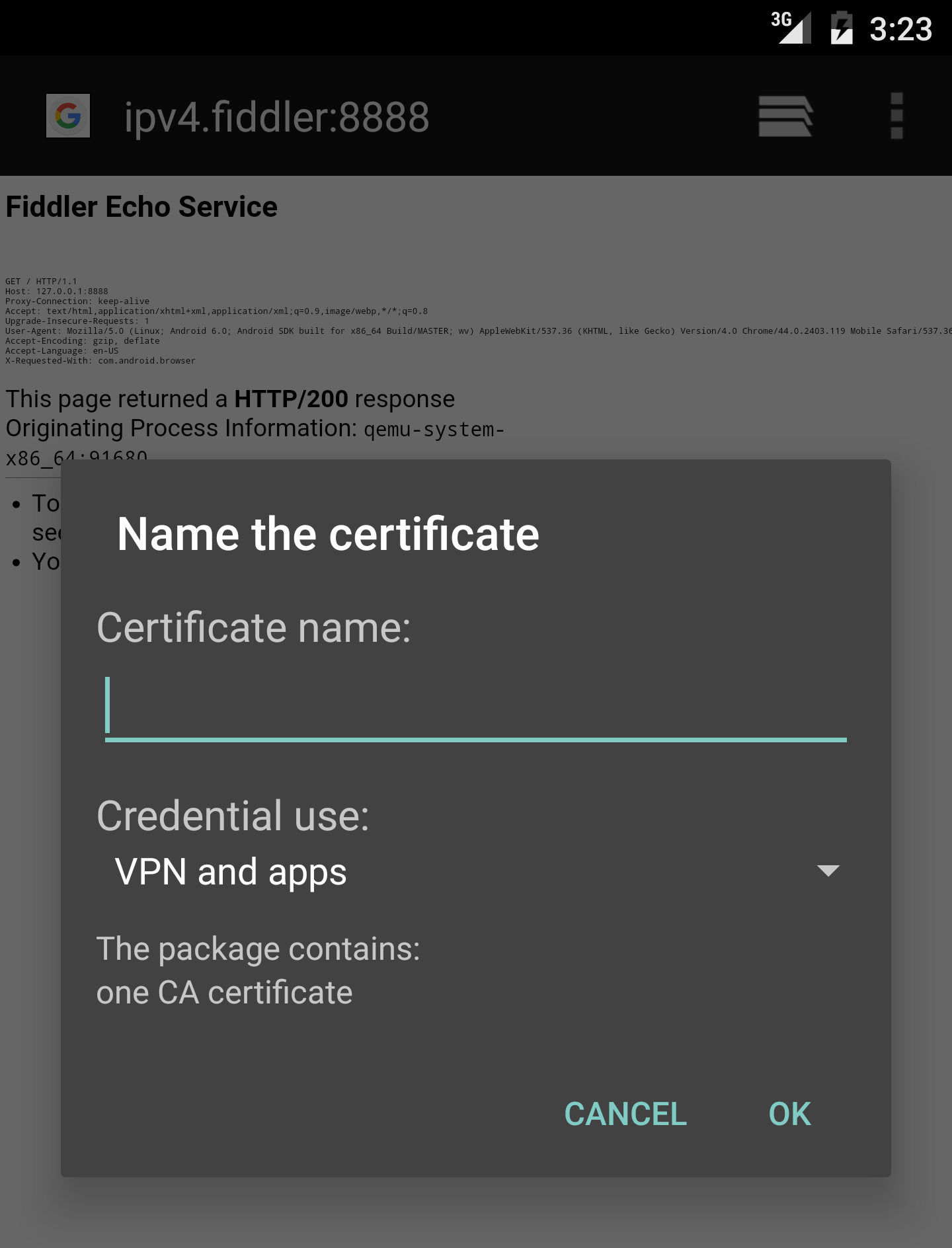Tap the credential use dropdown arrow
This screenshot has height=1248, width=952.
click(x=828, y=871)
